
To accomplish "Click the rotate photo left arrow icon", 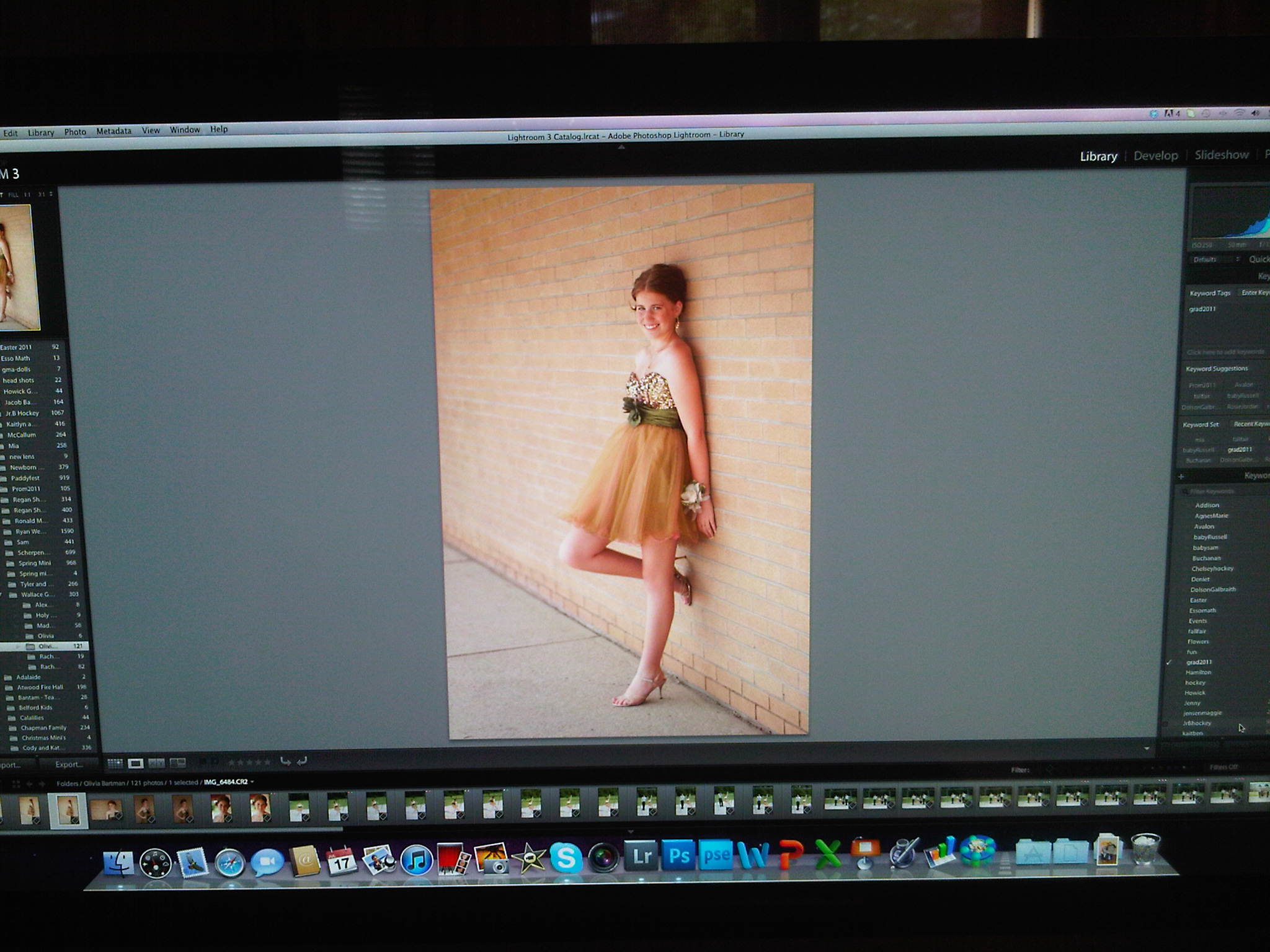I will (285, 761).
